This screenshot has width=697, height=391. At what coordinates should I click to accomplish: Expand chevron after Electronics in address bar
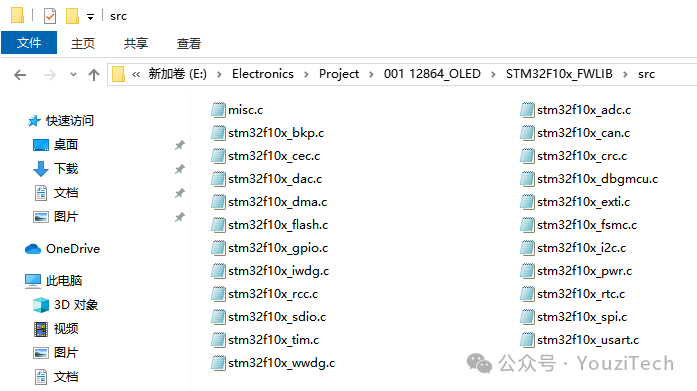pyautogui.click(x=306, y=74)
